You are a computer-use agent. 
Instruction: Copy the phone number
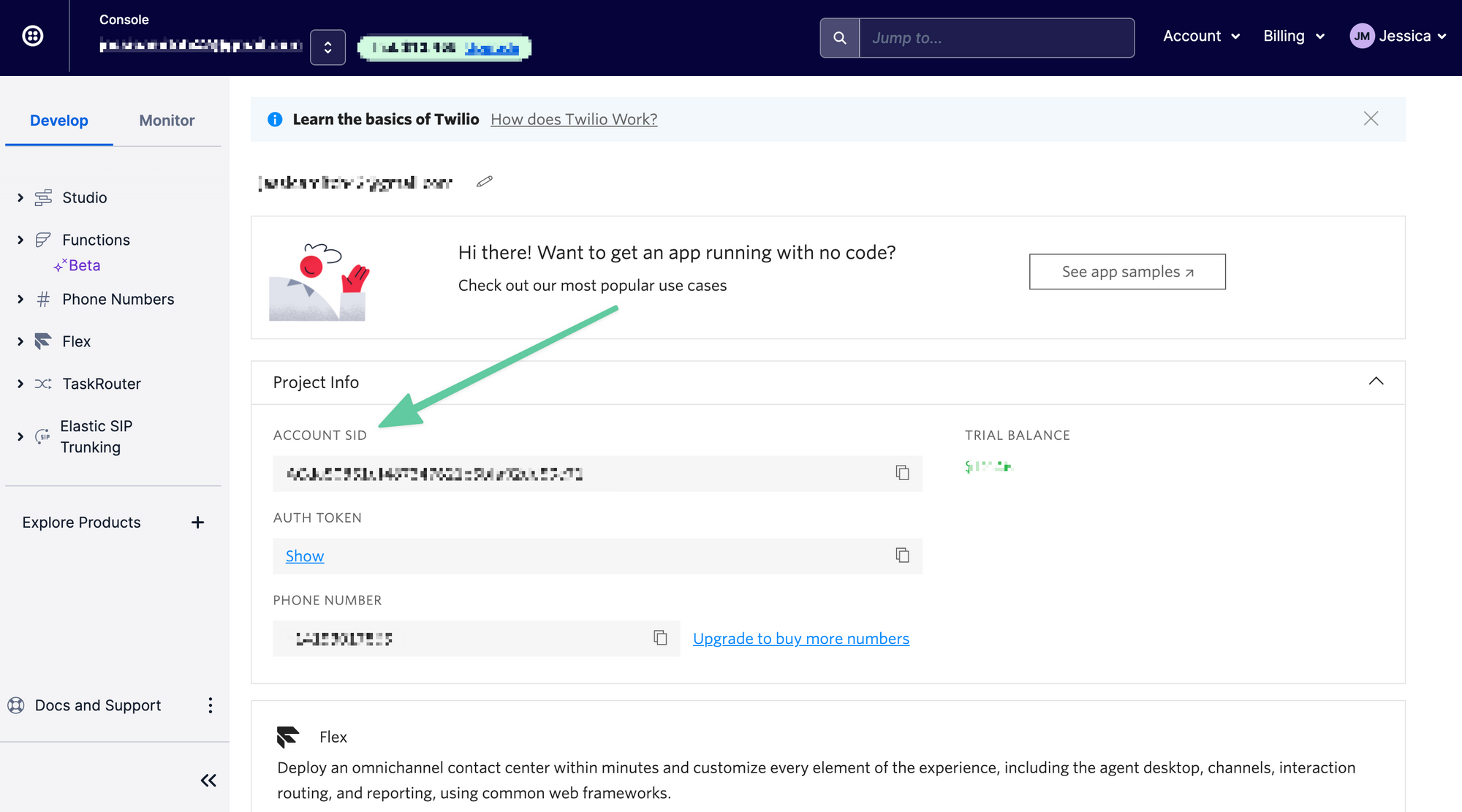(660, 638)
